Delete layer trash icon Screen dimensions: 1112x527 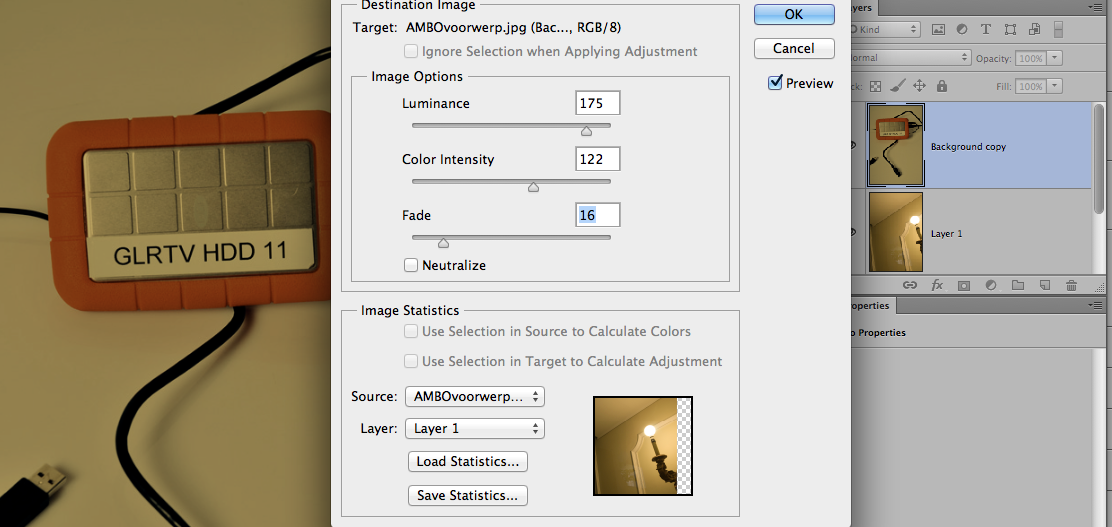pyautogui.click(x=1071, y=285)
